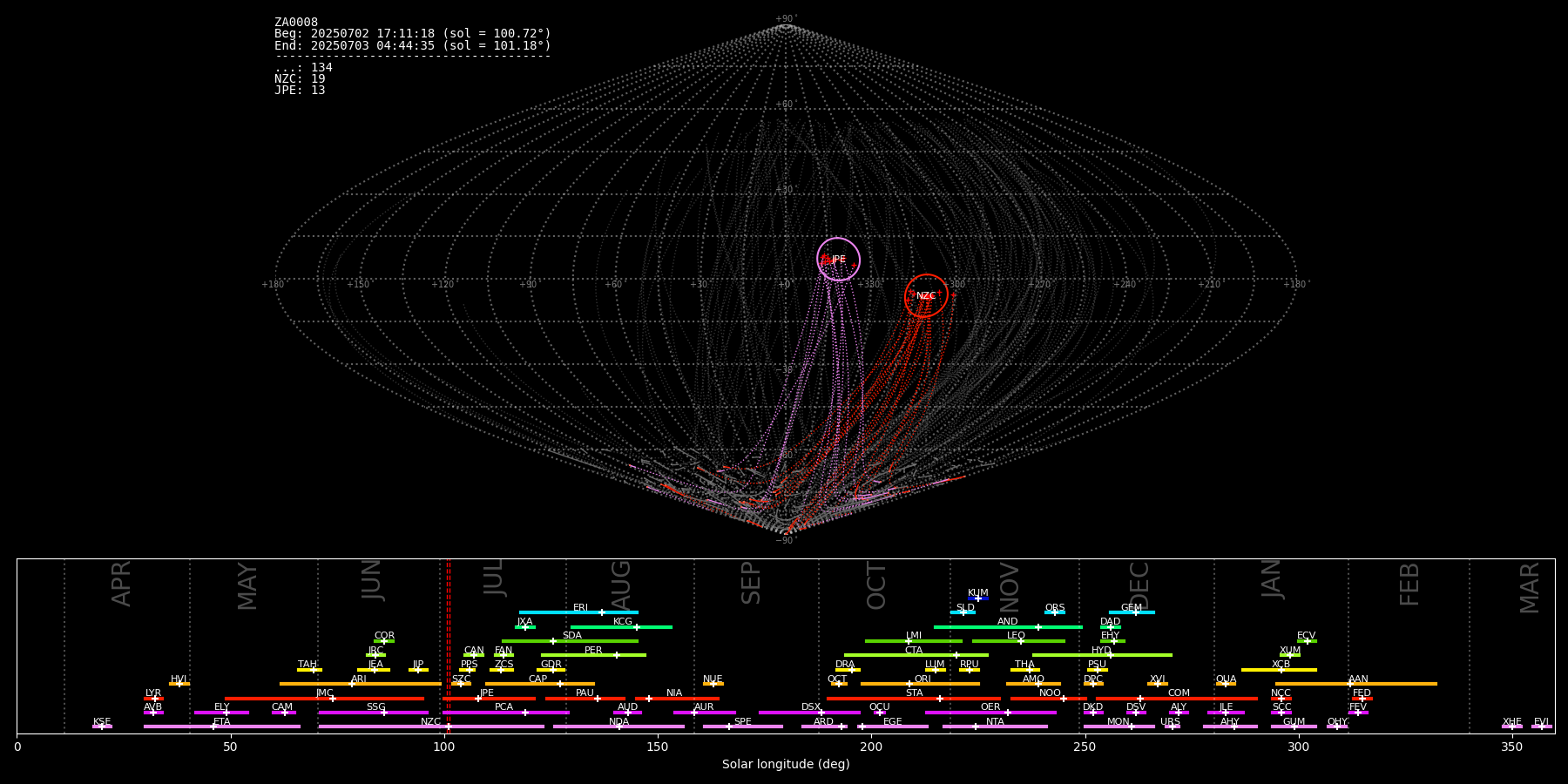1568x784 pixels.
Task: Click the orange AAN shower bar
Action: pos(1356,684)
